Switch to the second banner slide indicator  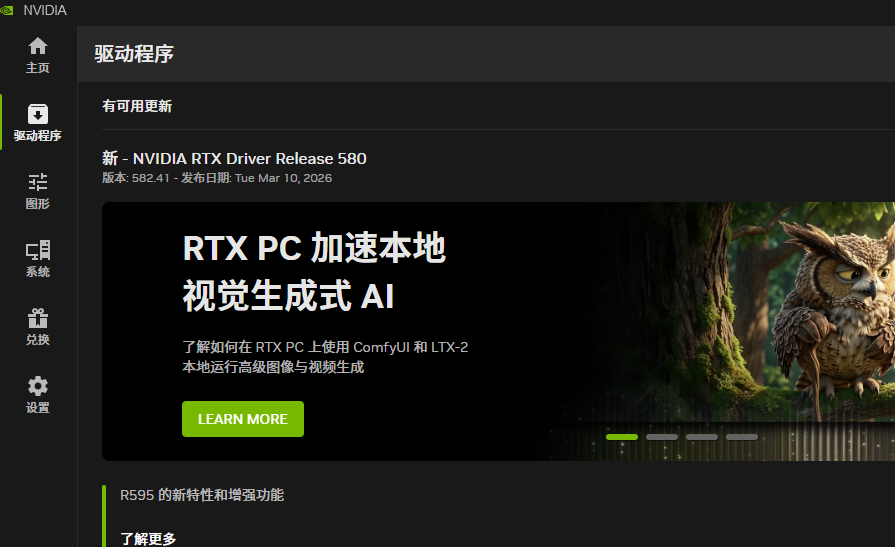[662, 437]
